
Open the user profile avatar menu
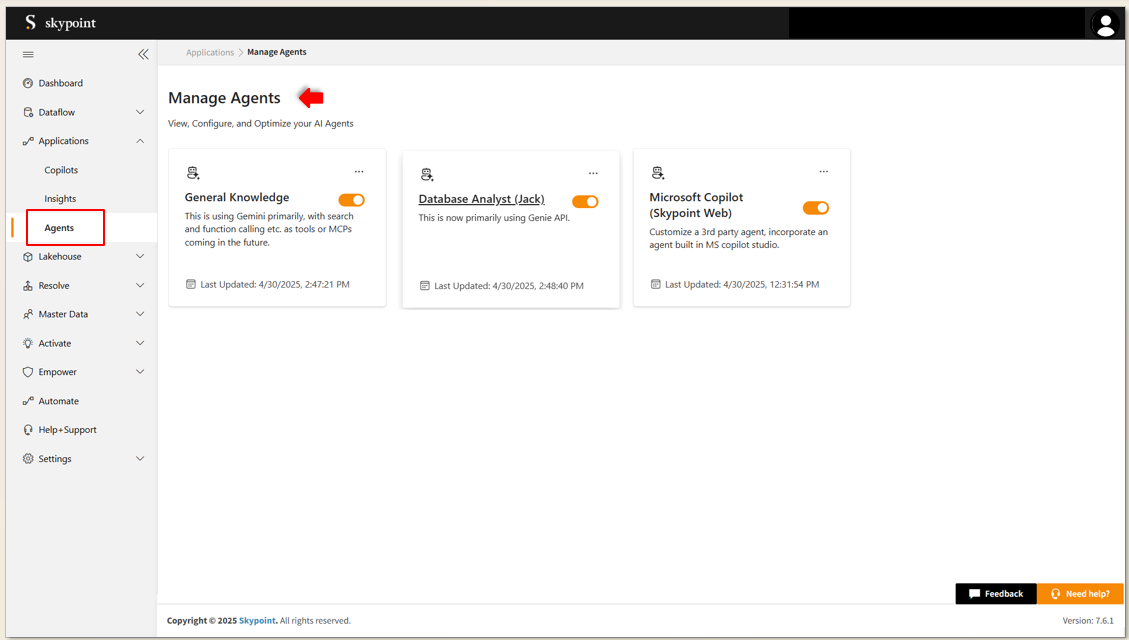1105,24
